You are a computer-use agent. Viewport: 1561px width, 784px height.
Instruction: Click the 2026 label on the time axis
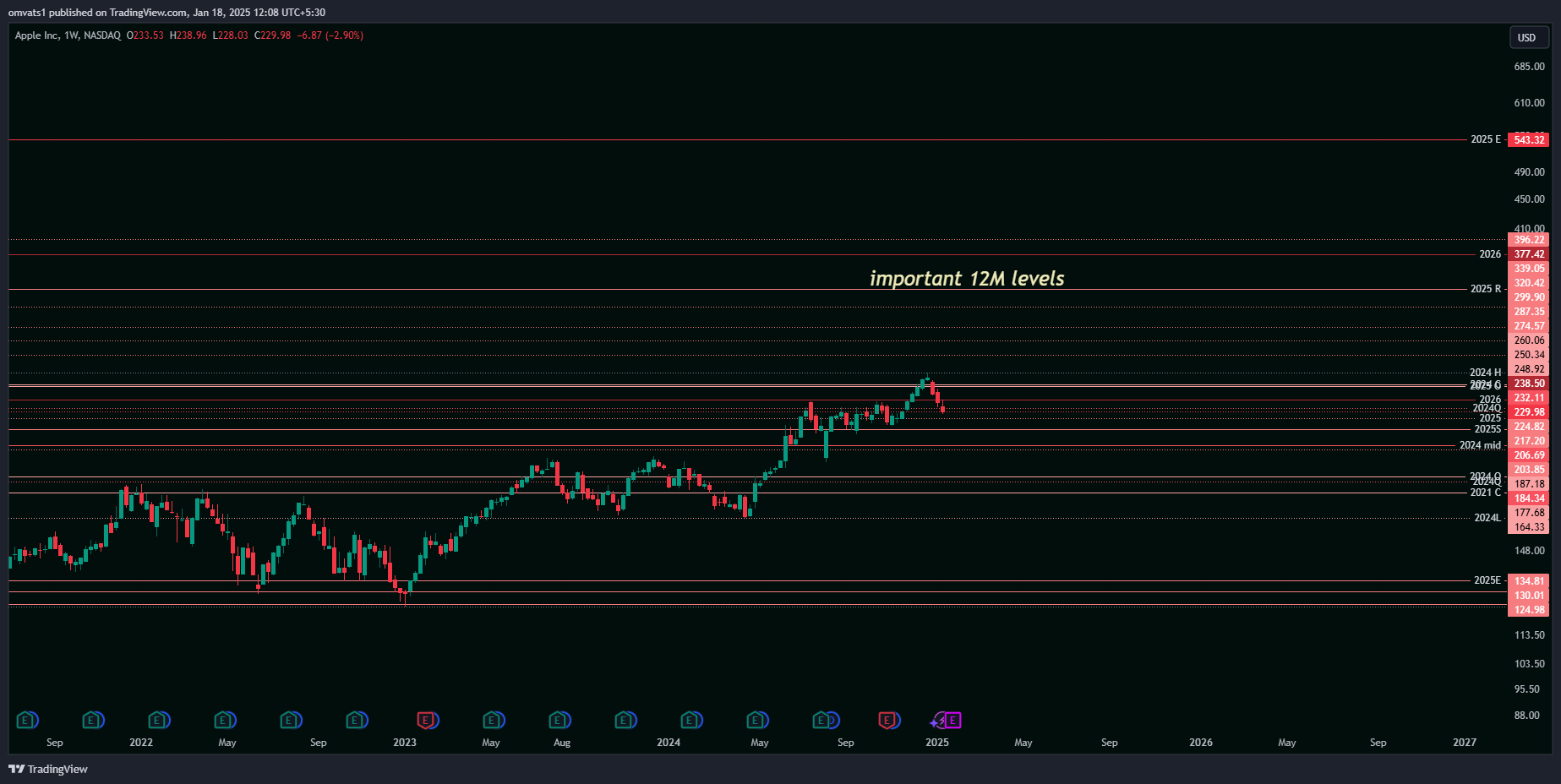click(x=1201, y=743)
